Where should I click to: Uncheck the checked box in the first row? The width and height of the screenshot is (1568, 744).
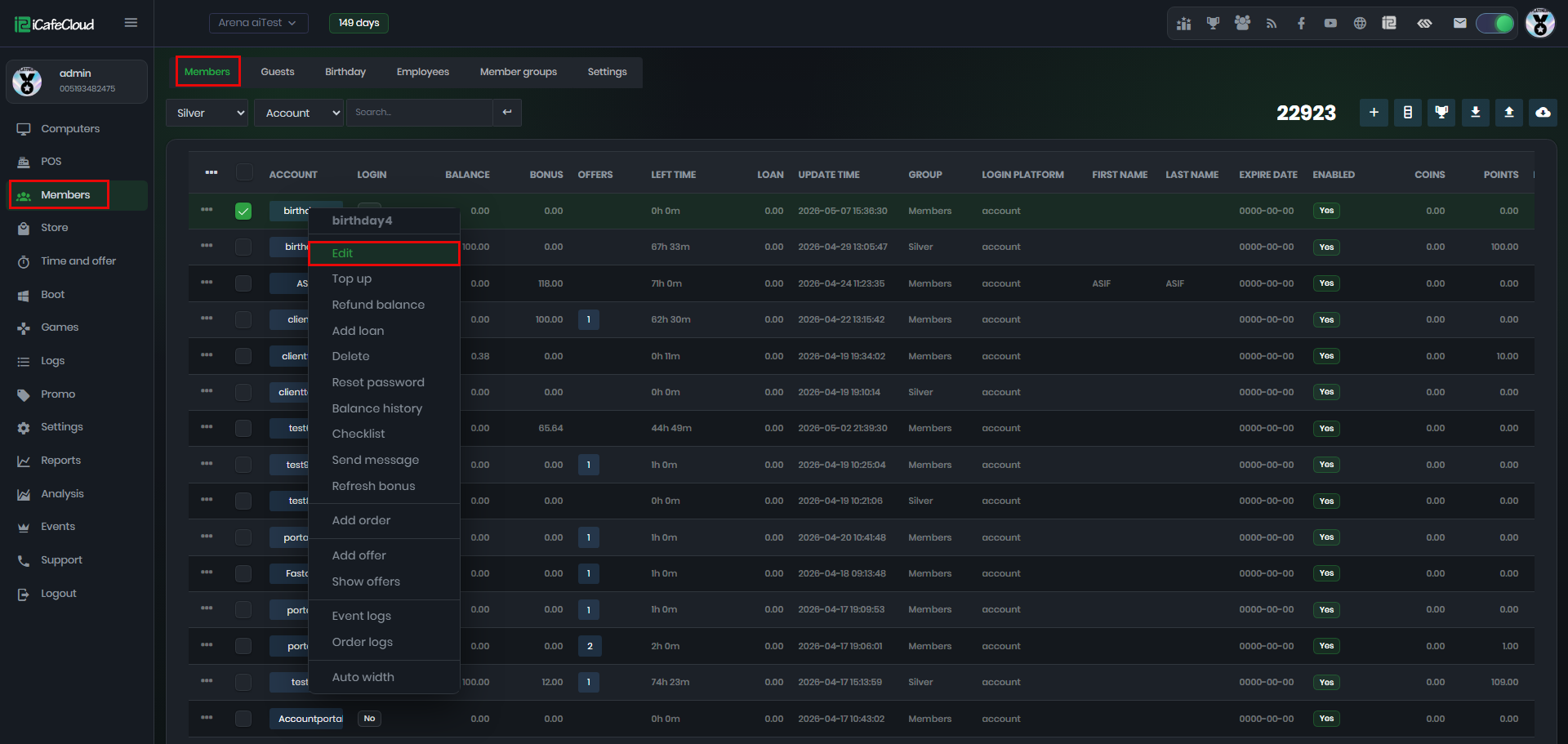coord(243,212)
